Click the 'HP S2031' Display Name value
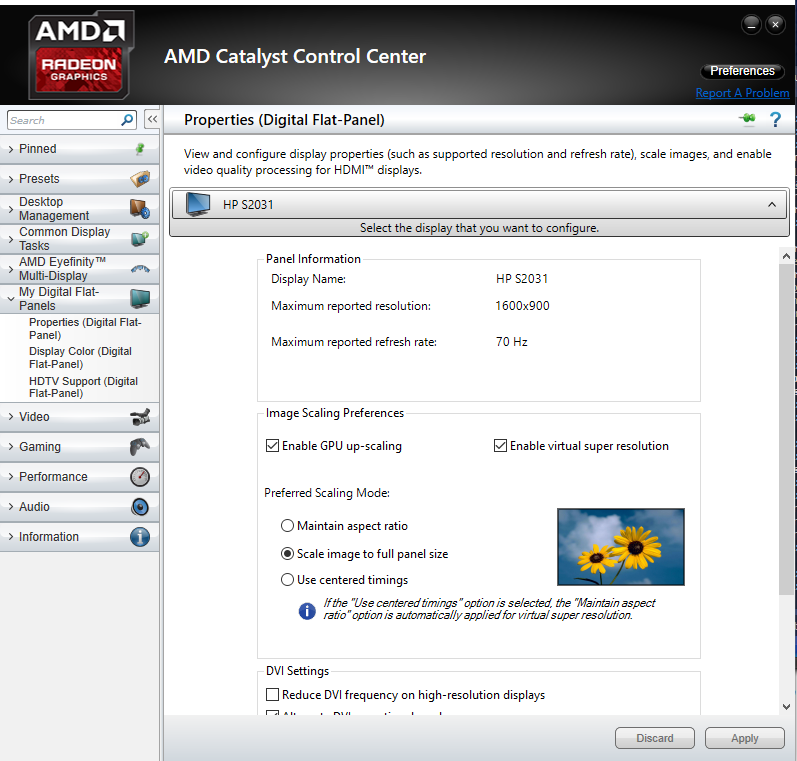797x761 pixels. tap(522, 279)
